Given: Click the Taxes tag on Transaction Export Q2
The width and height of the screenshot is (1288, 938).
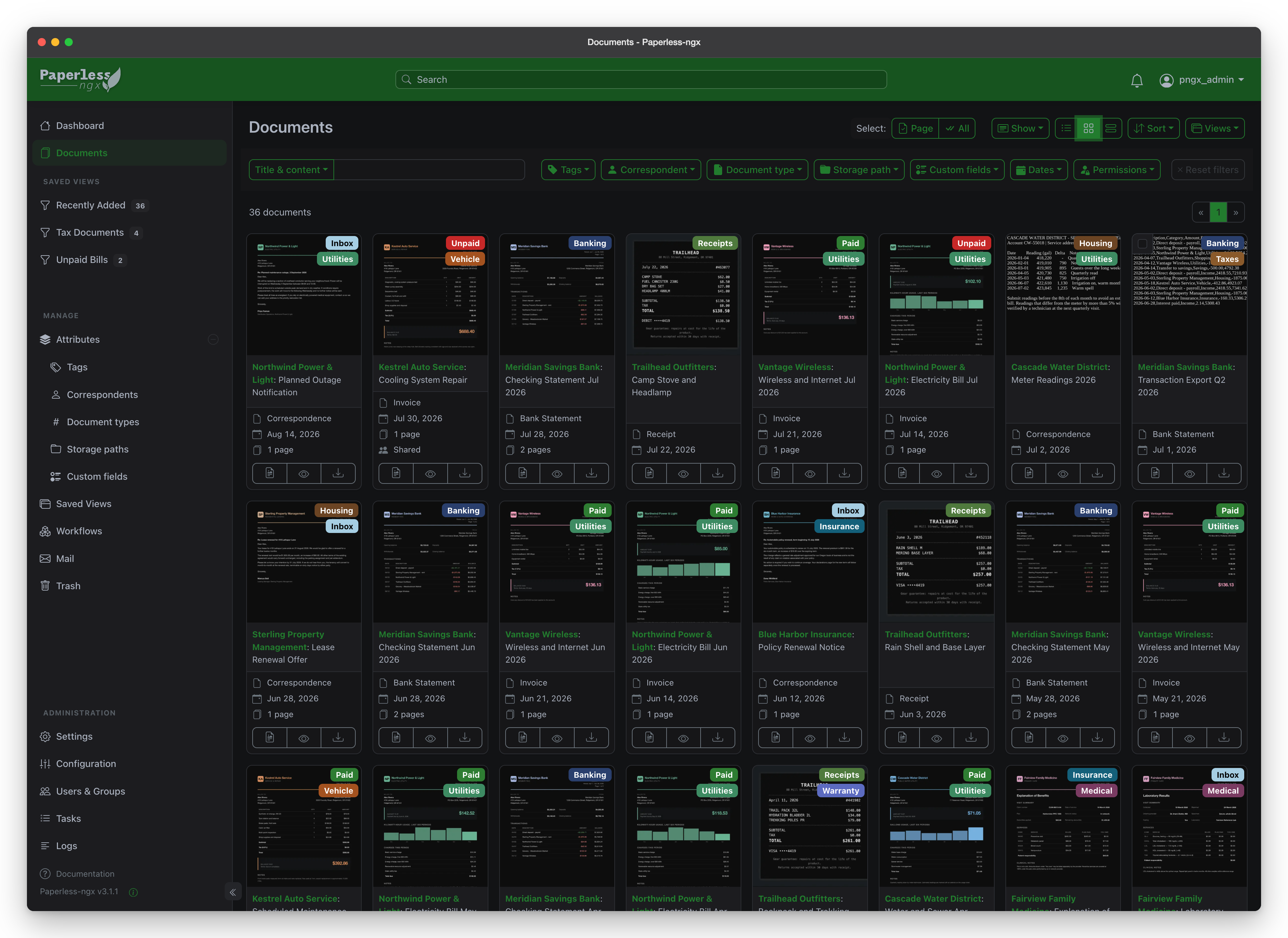Looking at the screenshot, I should [1227, 259].
